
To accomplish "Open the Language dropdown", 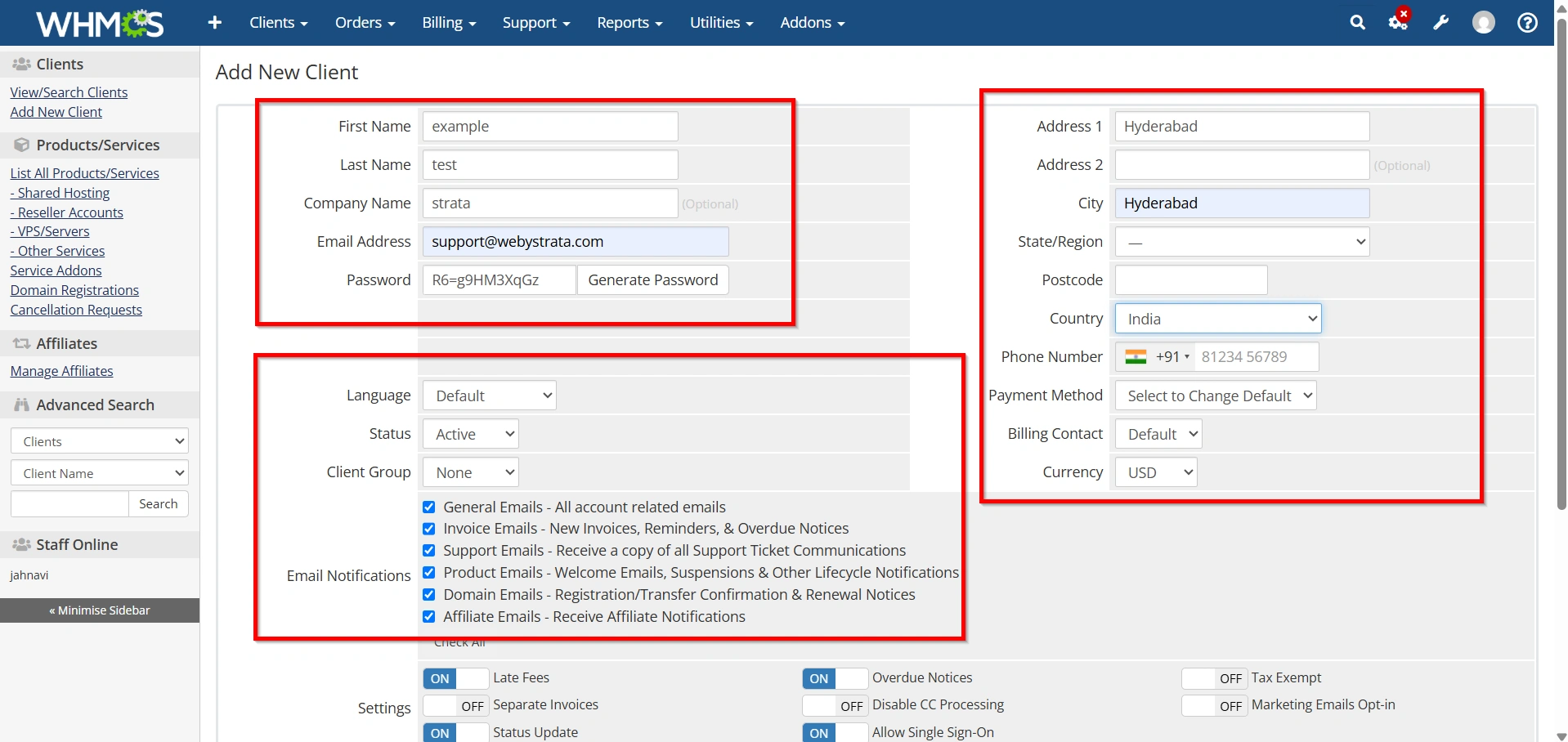I will coord(490,396).
